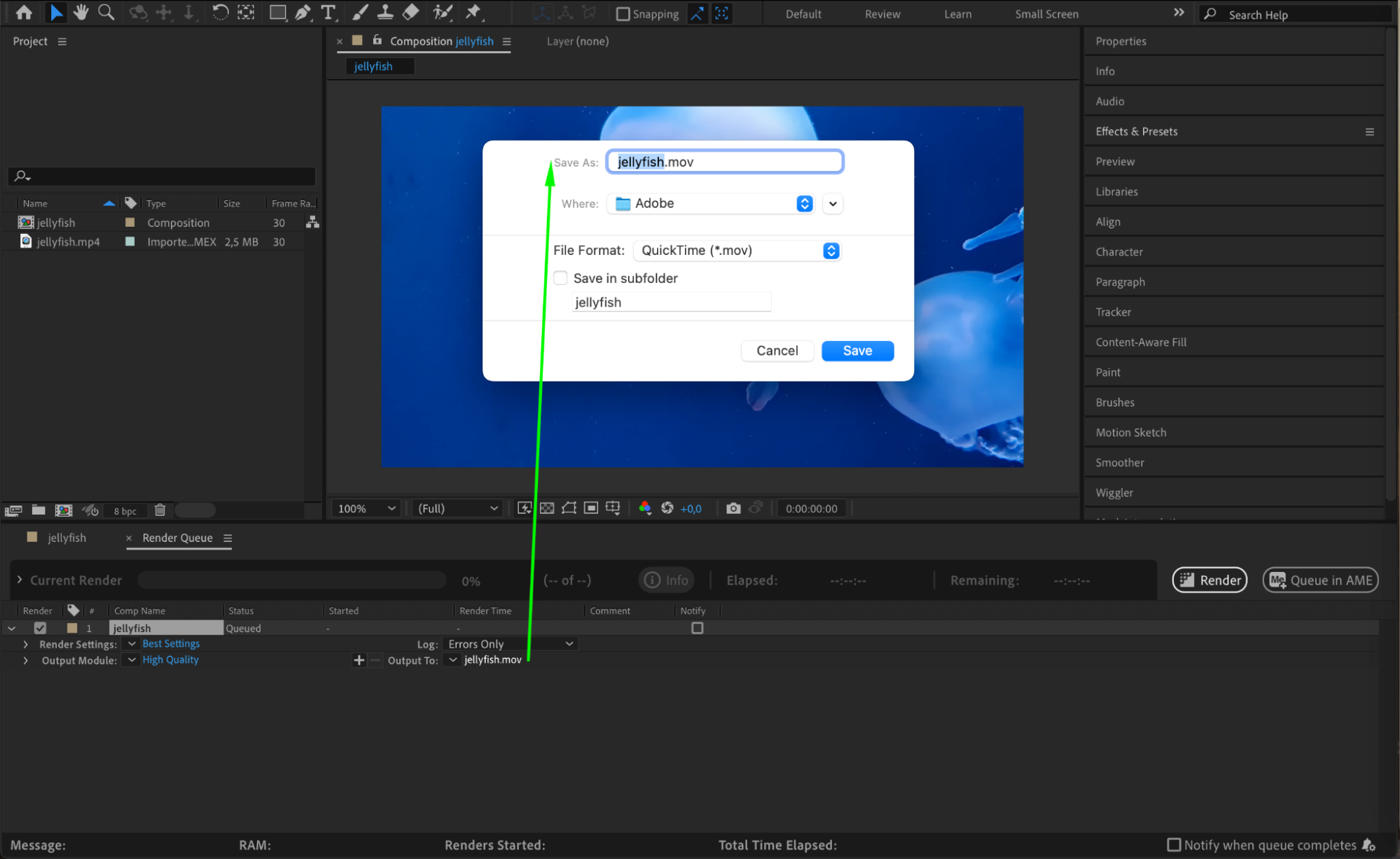The width and height of the screenshot is (1400, 859).
Task: Take snapshot with camera icon
Action: tap(733, 508)
